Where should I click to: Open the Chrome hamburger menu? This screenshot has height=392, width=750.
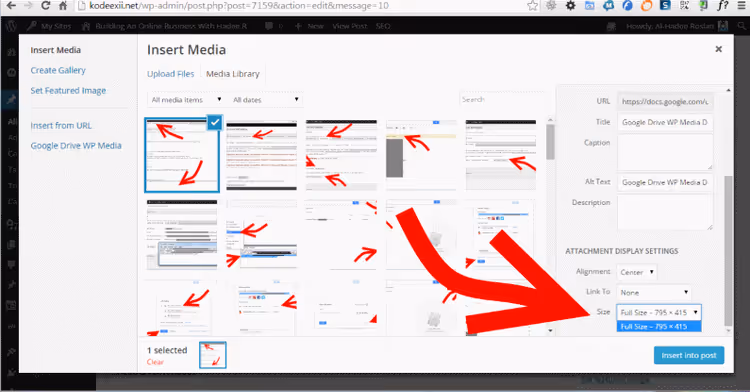click(742, 6)
